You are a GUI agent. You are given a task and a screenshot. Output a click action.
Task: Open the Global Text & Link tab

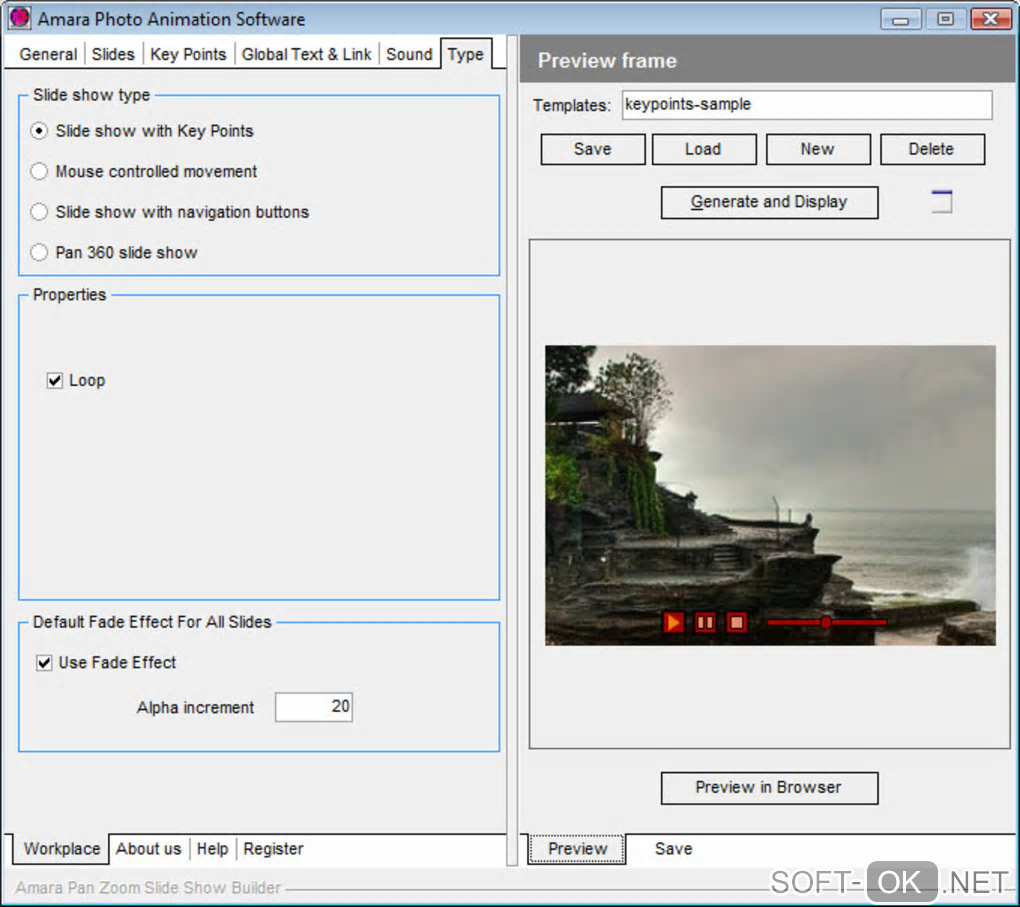[x=306, y=54]
